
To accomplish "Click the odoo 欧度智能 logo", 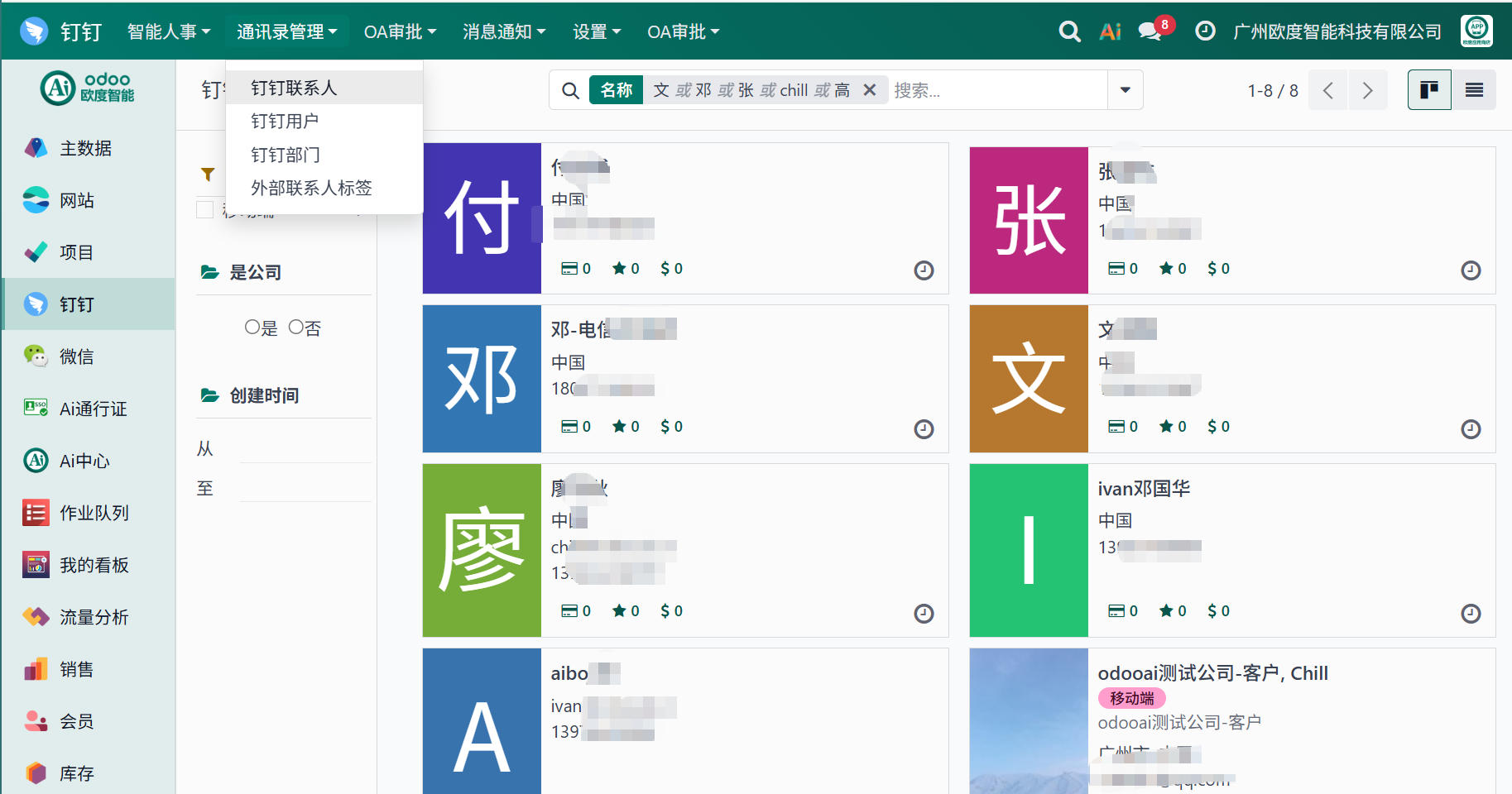I will (88, 87).
